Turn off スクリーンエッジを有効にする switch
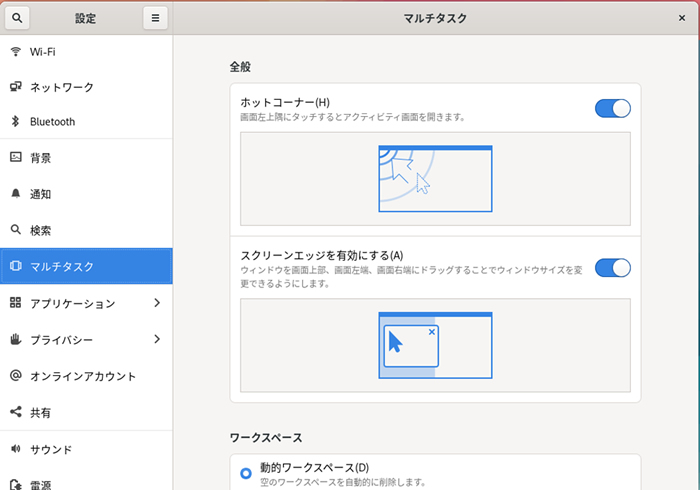Image resolution: width=700 pixels, height=490 pixels. coord(612,267)
